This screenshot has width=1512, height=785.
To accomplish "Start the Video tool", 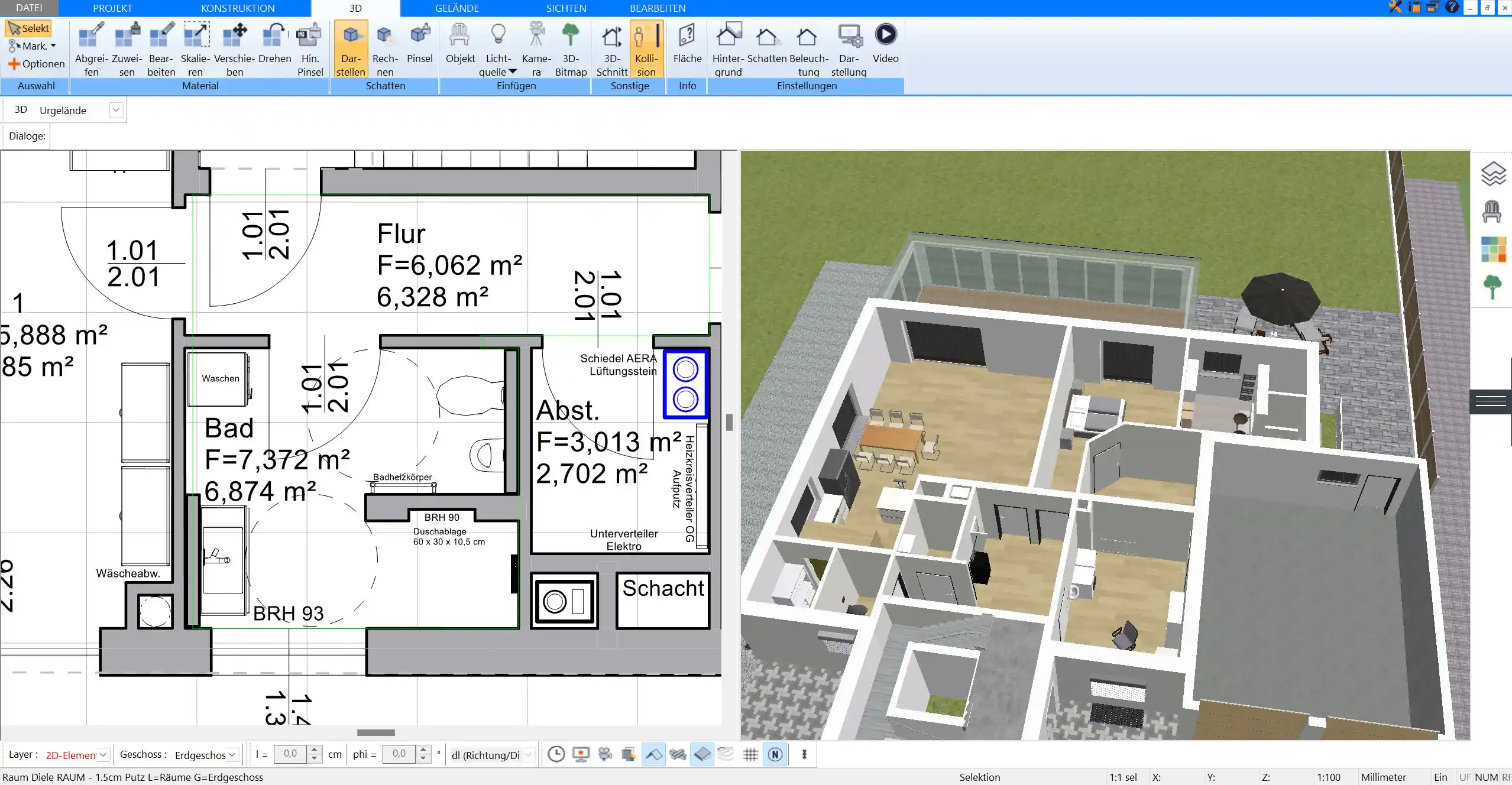I will tap(885, 43).
